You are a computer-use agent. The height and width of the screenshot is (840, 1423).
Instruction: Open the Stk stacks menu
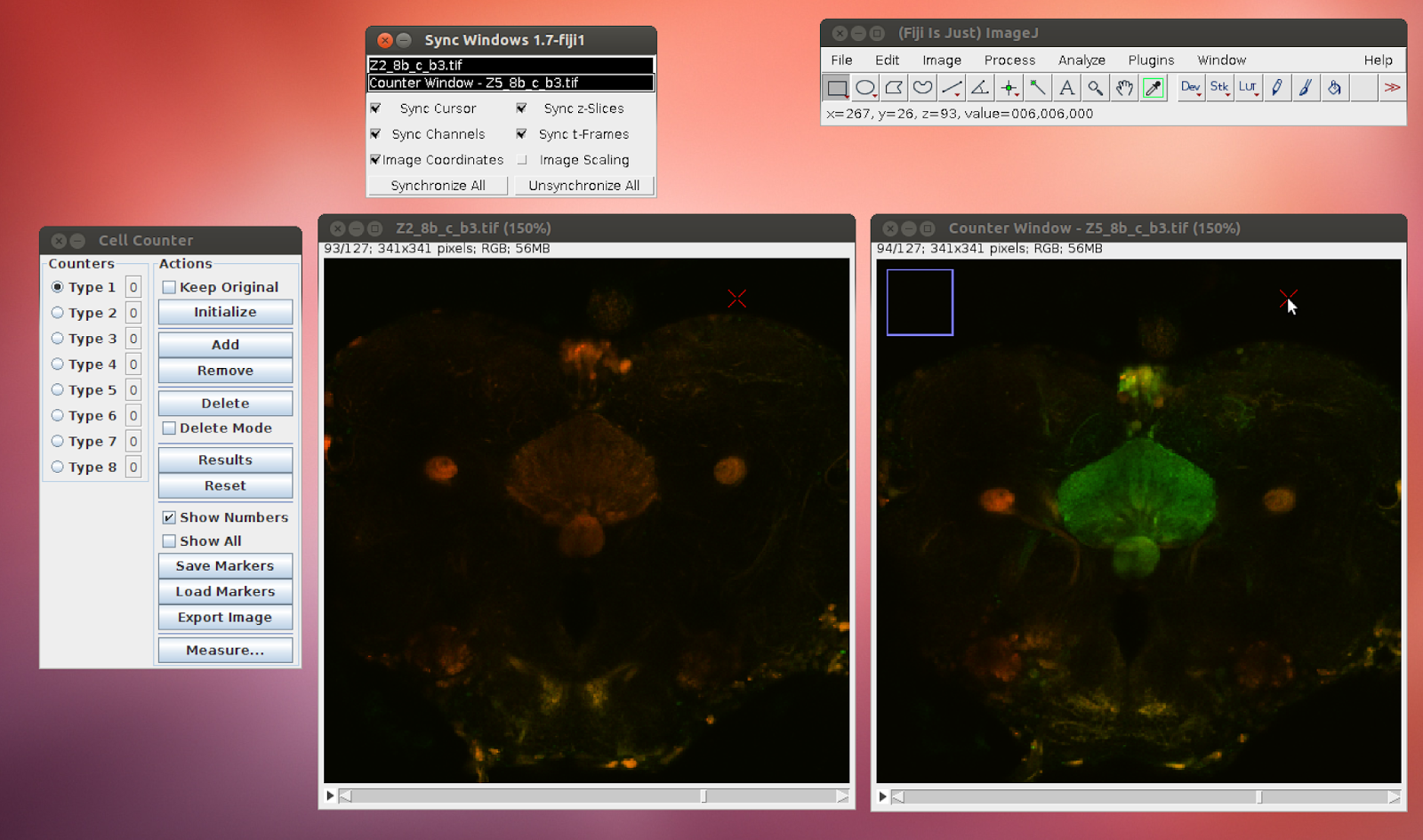coord(1219,87)
